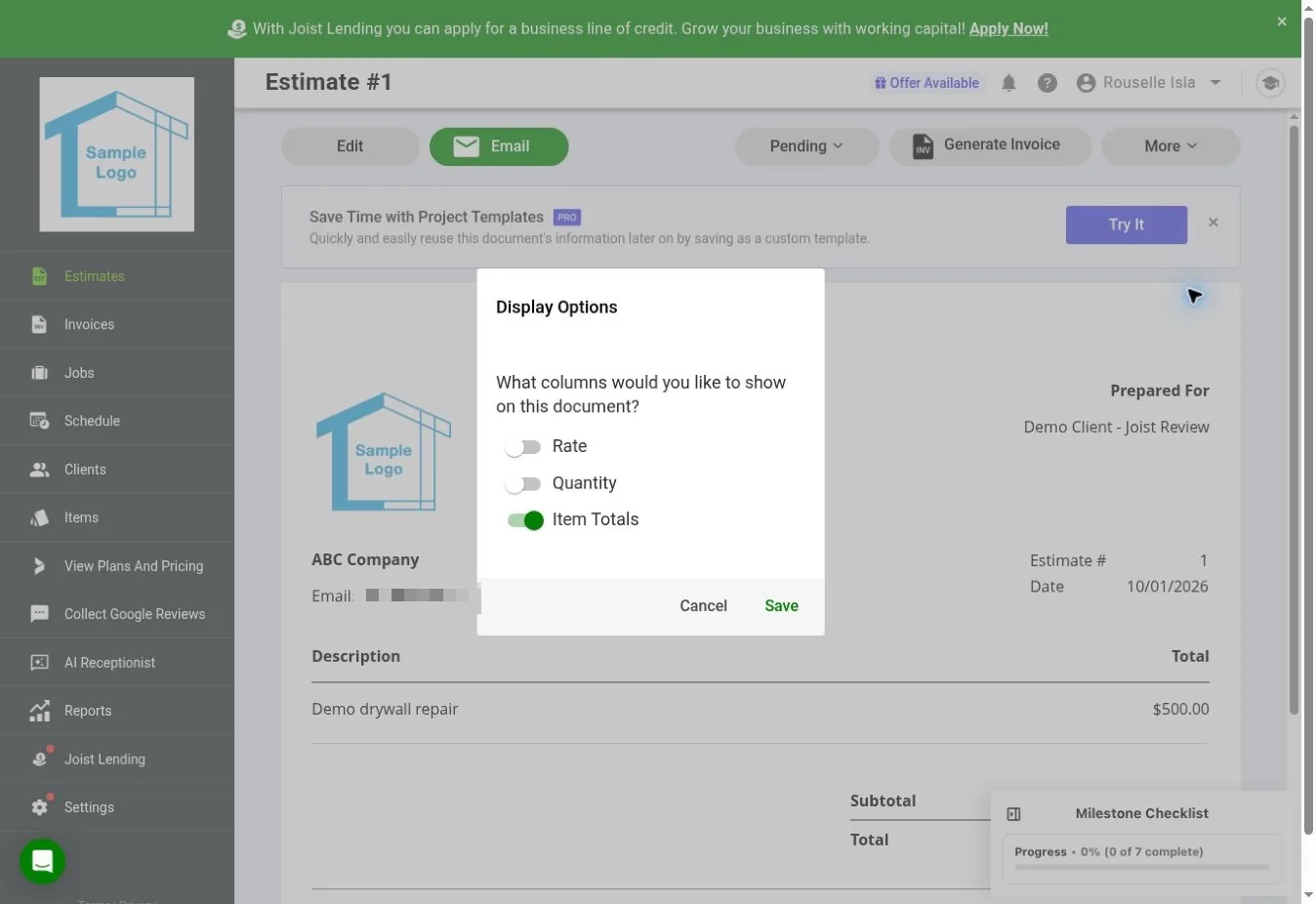This screenshot has height=904, width=1316.
Task: Close the Project Templates promo card
Action: click(x=1213, y=223)
